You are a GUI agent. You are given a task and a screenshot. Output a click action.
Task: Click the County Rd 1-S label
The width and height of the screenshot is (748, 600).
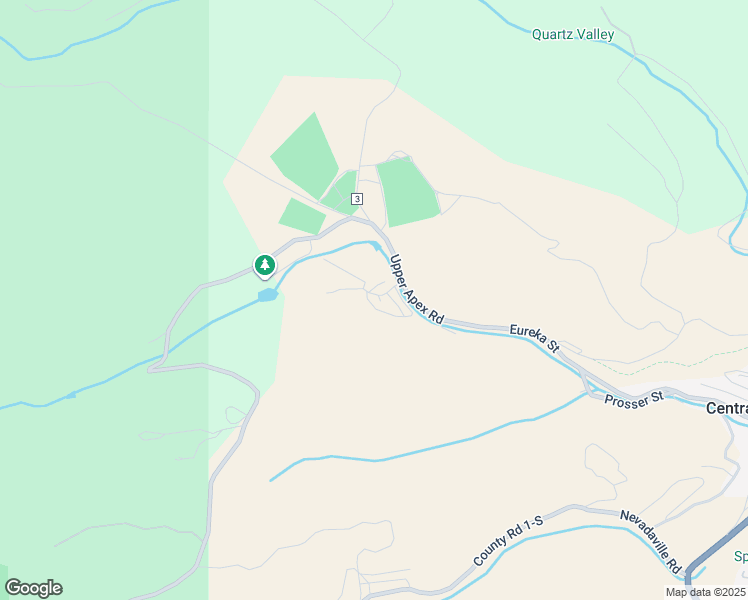pos(508,541)
